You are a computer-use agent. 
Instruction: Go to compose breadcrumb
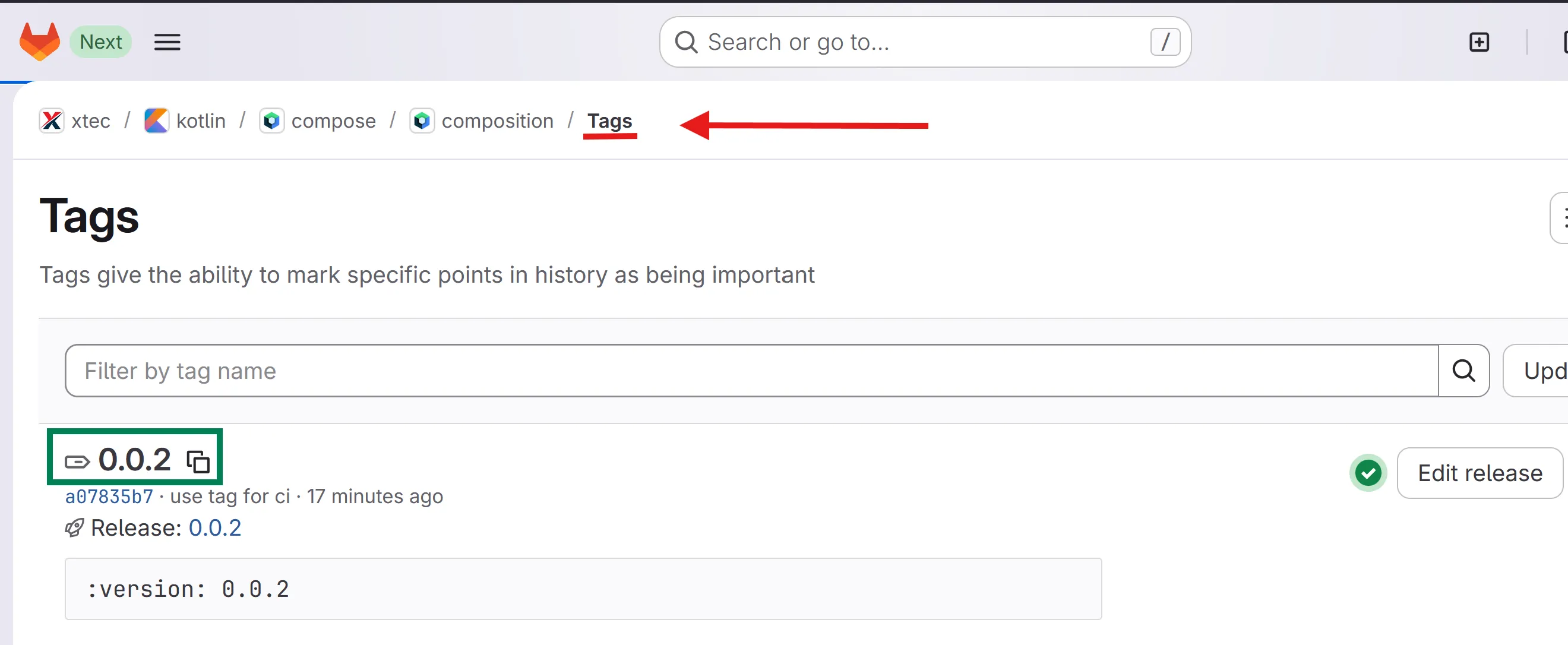[x=333, y=121]
